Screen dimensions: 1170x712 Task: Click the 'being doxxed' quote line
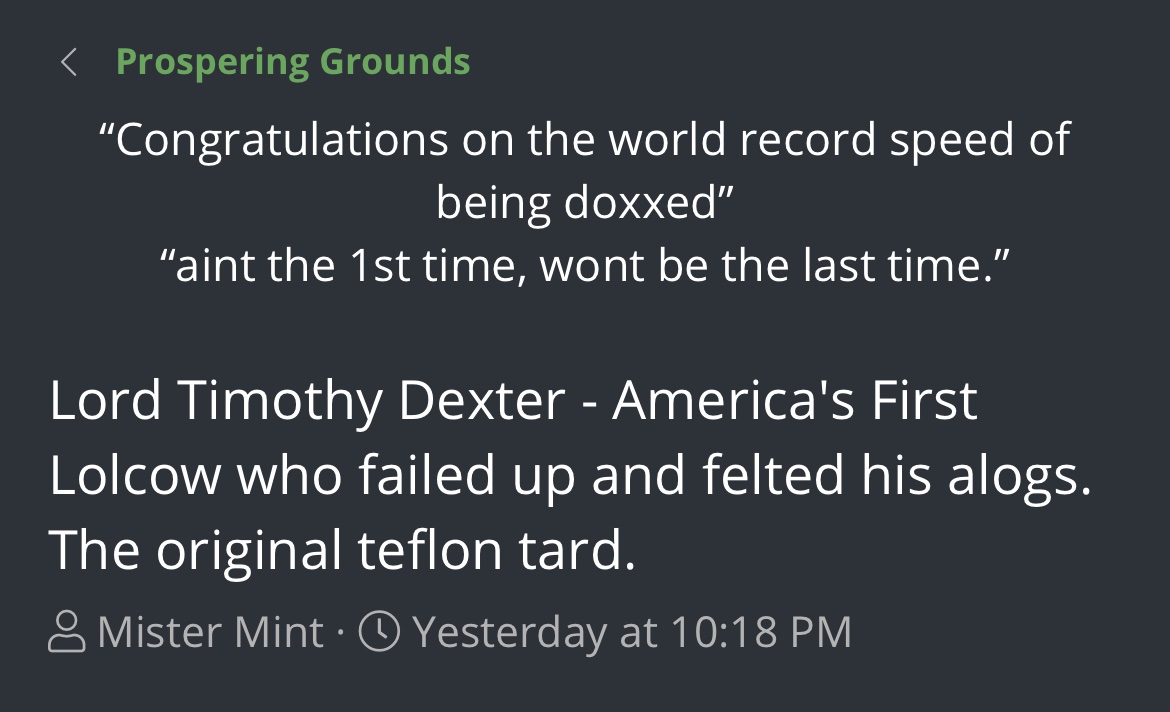pyautogui.click(x=585, y=203)
